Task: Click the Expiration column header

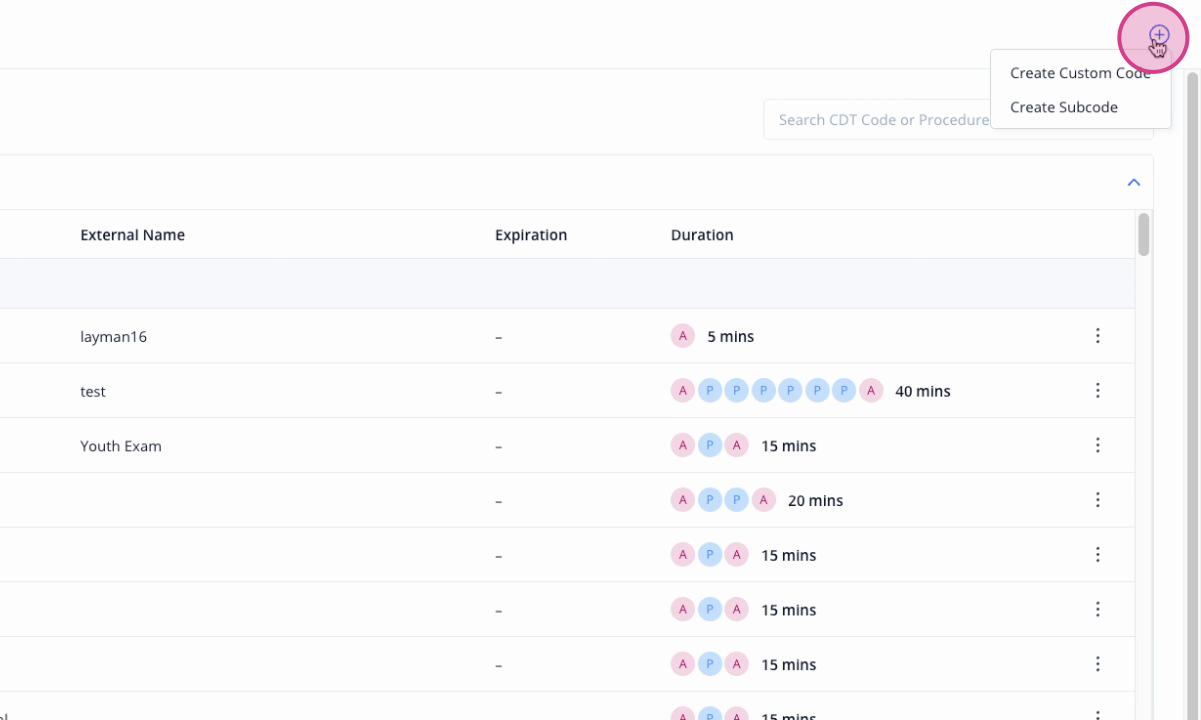Action: click(531, 235)
